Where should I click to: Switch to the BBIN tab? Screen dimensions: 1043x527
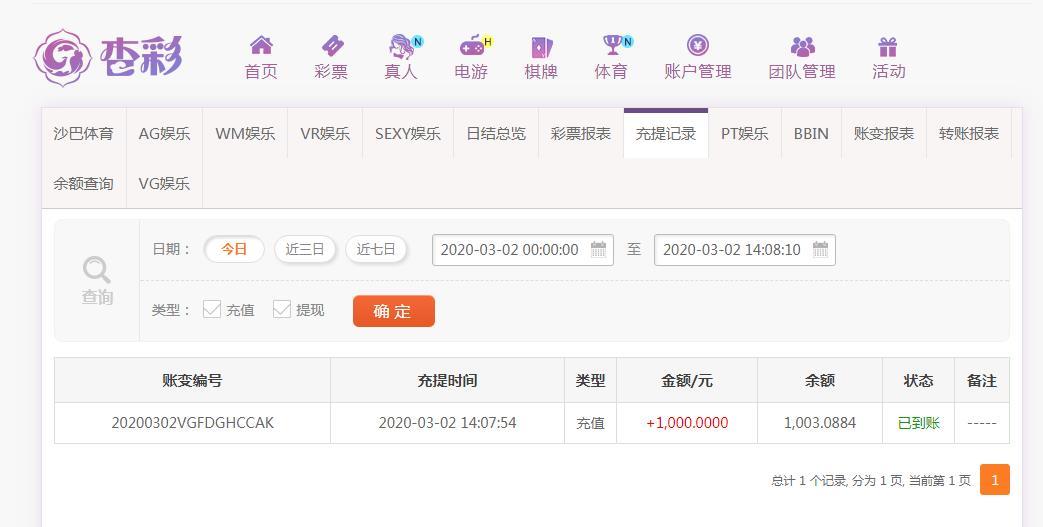[812, 134]
